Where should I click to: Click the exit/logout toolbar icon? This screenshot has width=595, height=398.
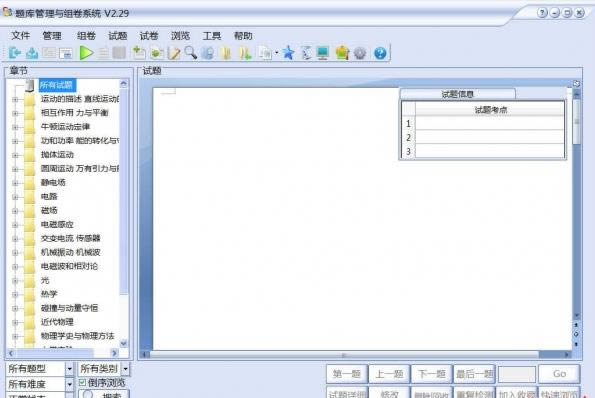pos(15,53)
